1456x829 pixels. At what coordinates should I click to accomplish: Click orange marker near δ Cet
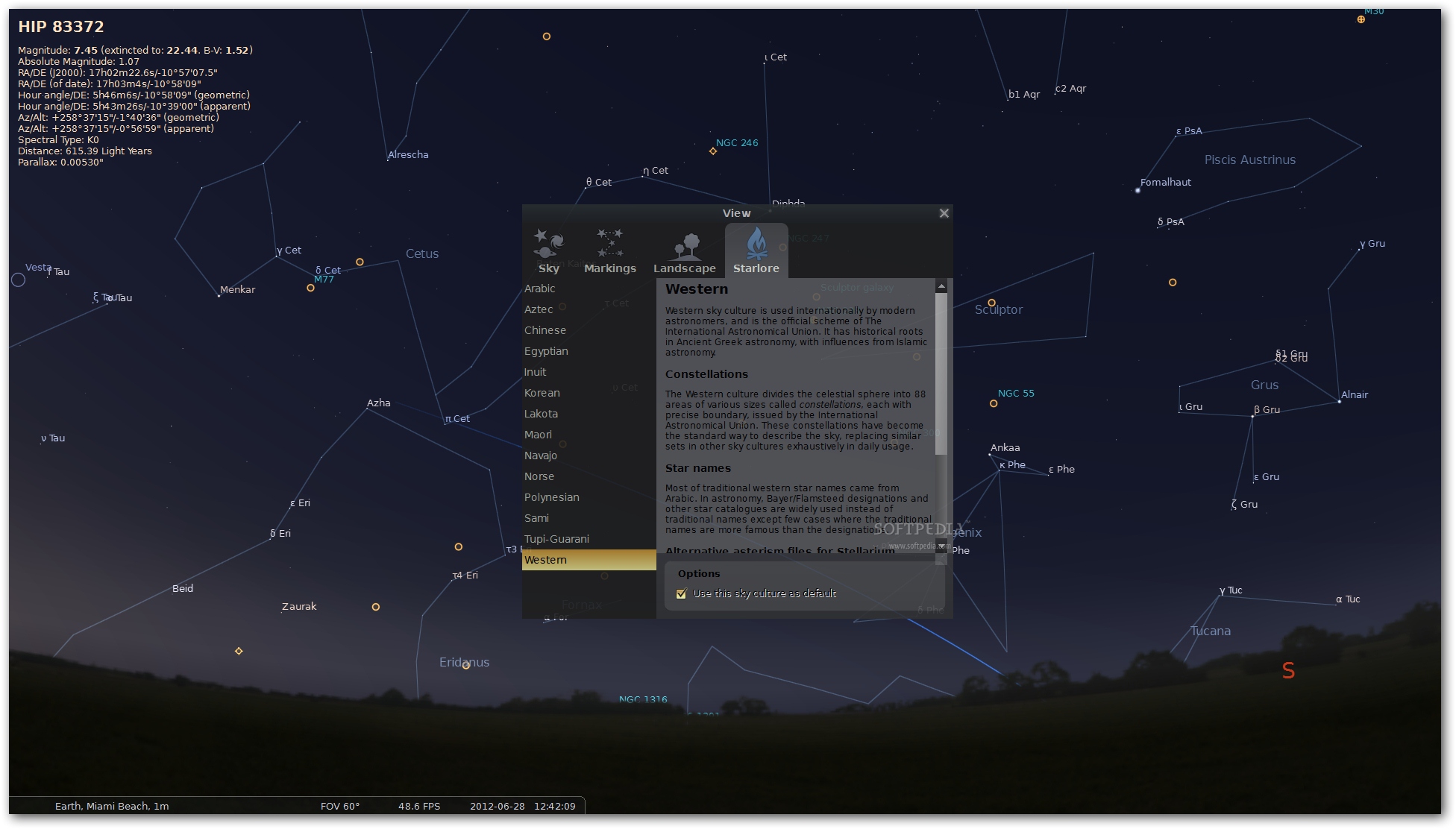pyautogui.click(x=360, y=262)
